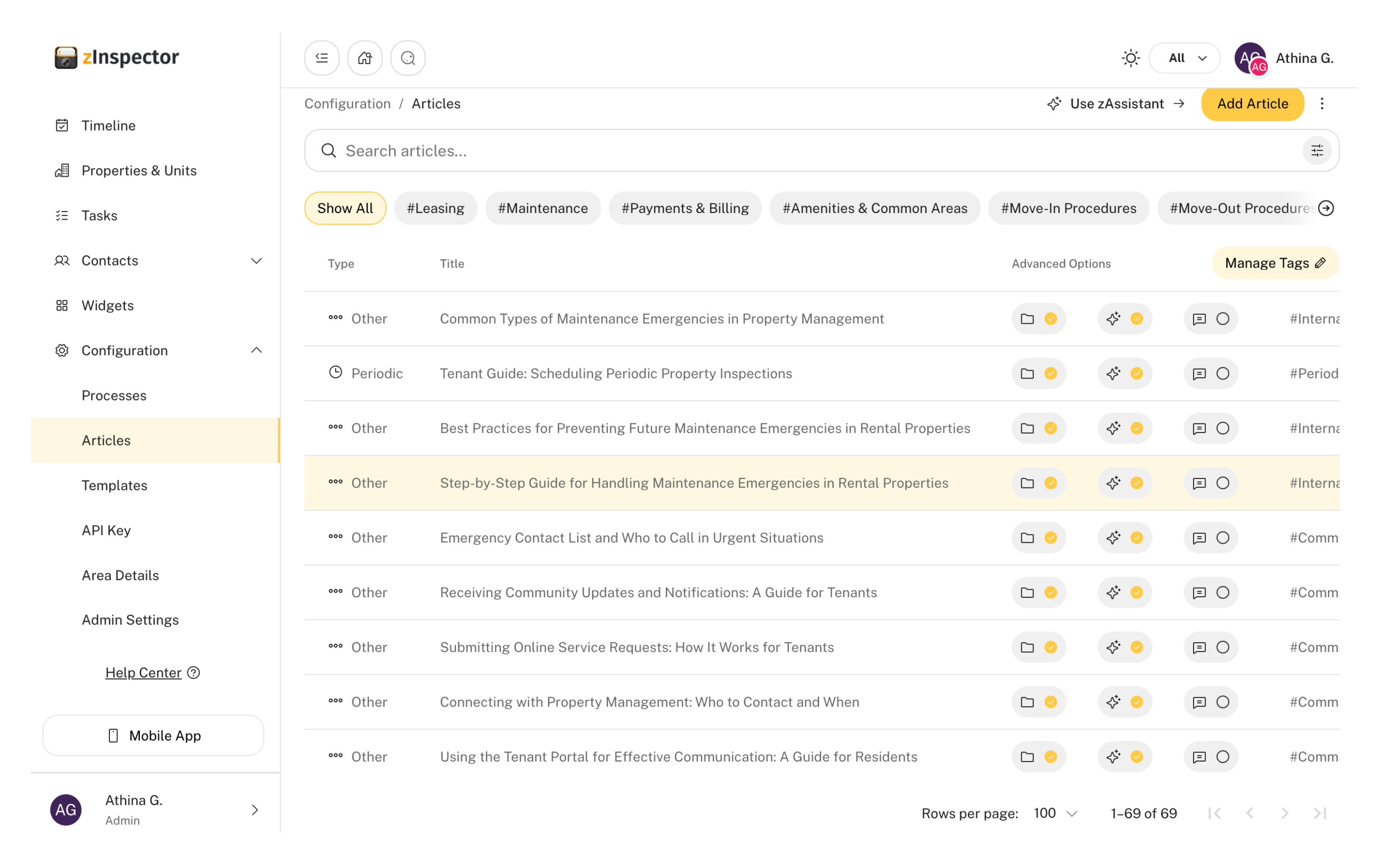Open the home icon in top toolbar
The height and width of the screenshot is (868, 1392).
tap(365, 58)
